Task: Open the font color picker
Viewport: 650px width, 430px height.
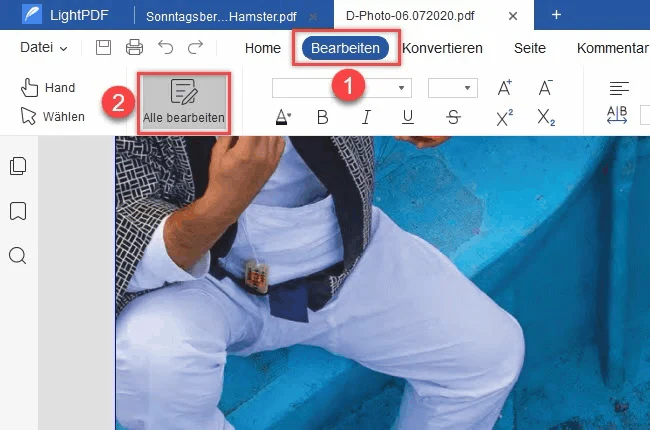Action: [x=284, y=118]
